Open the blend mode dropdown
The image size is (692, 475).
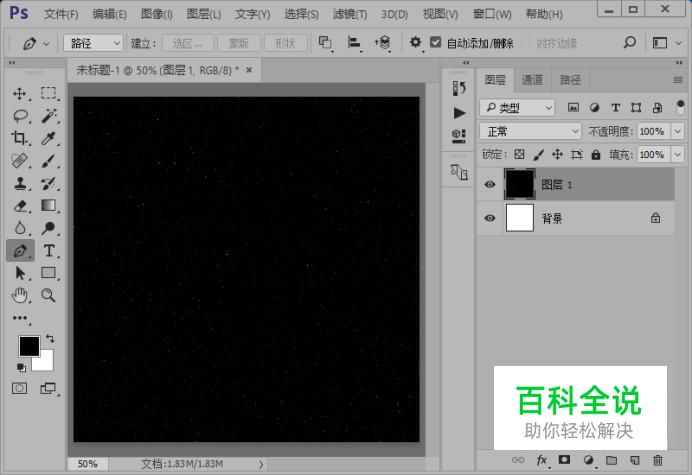[x=530, y=131]
